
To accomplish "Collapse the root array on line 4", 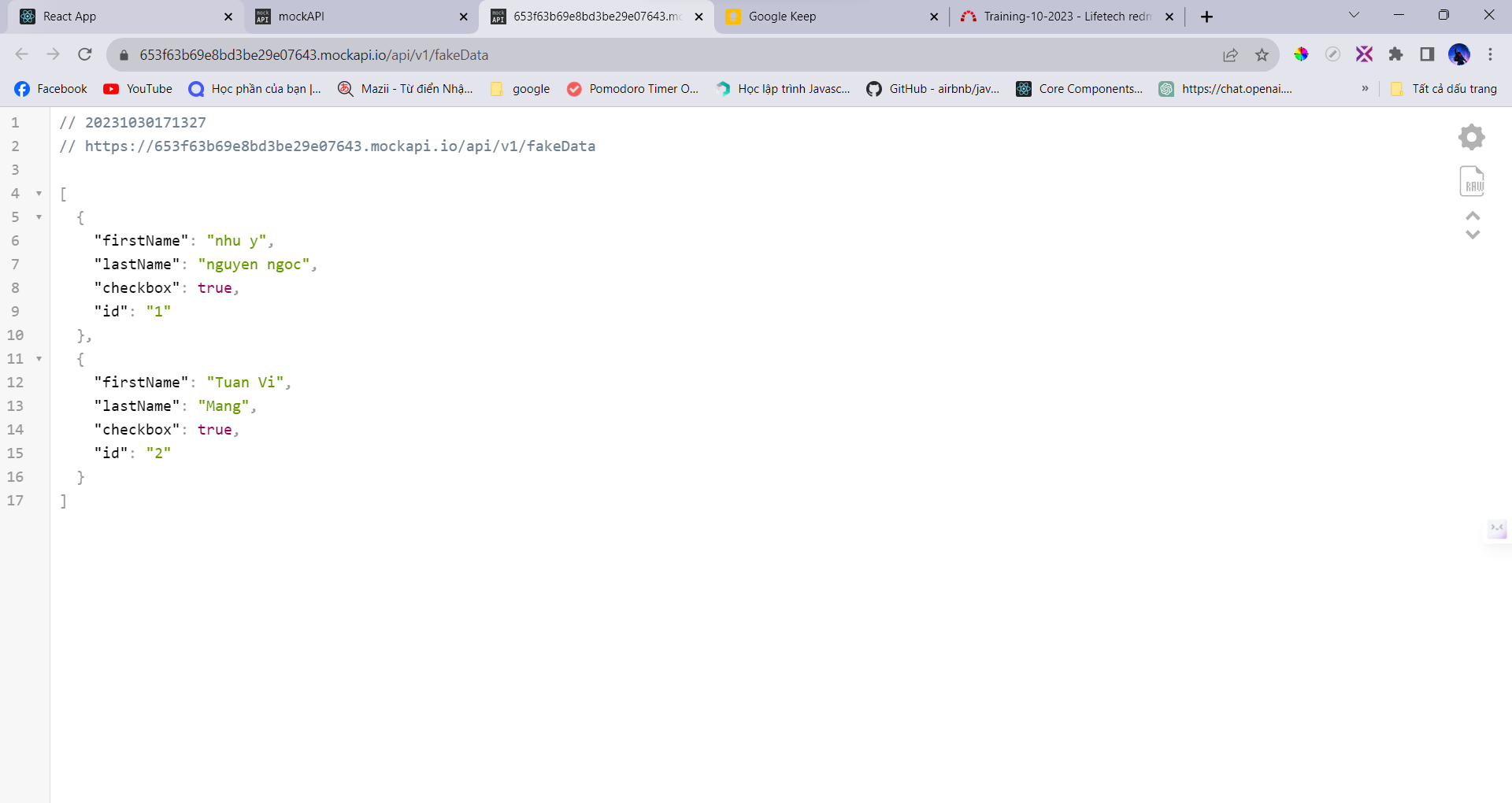I will pyautogui.click(x=39, y=194).
